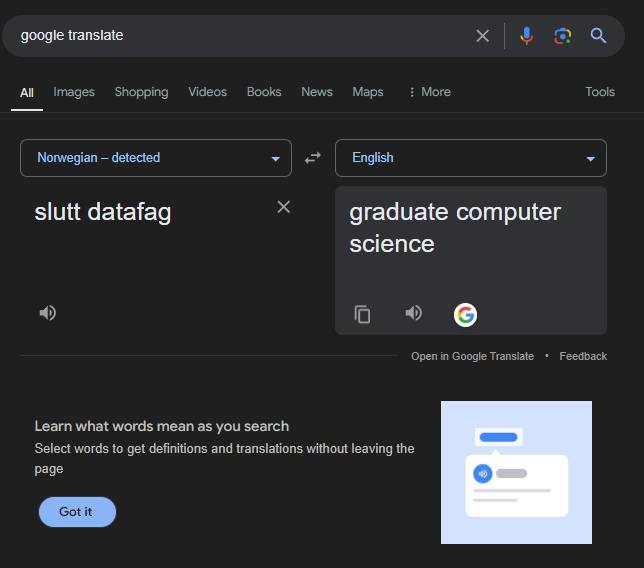Click the source text 'slutt datafag'
This screenshot has height=568, width=644.
tap(103, 212)
